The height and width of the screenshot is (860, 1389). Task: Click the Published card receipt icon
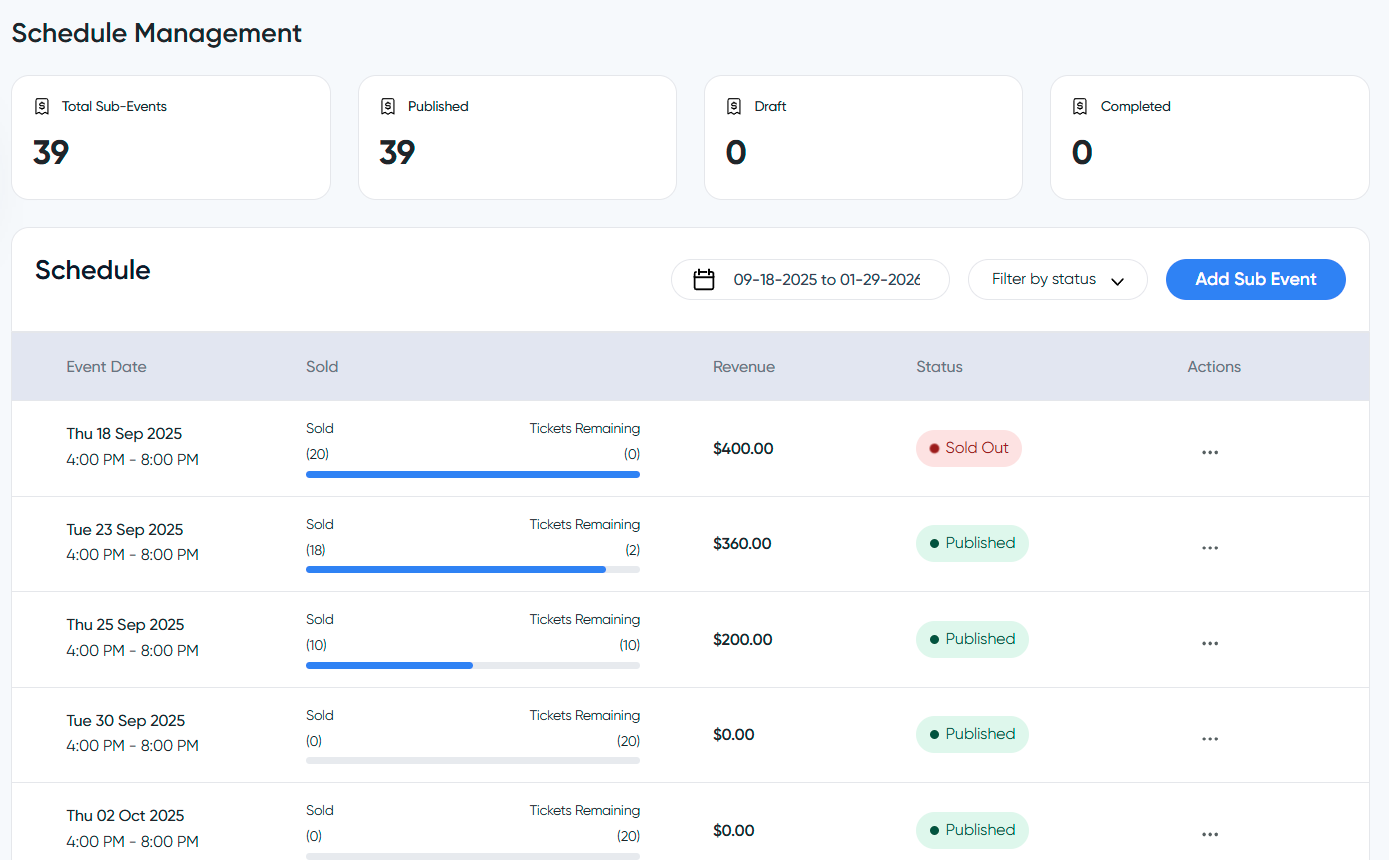(388, 106)
